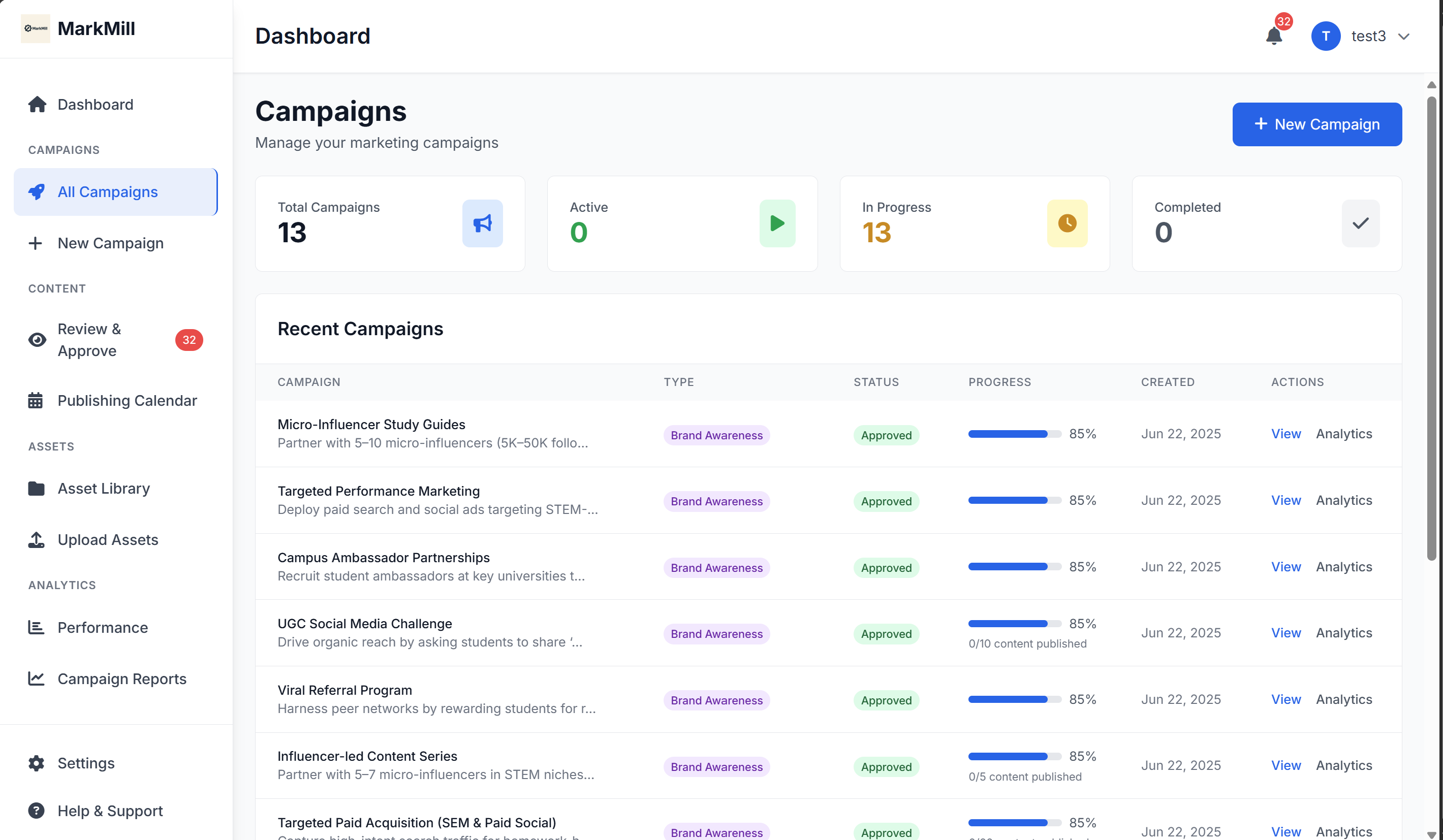The width and height of the screenshot is (1443, 840).
Task: Open the Performance analytics menu item
Action: (x=103, y=628)
